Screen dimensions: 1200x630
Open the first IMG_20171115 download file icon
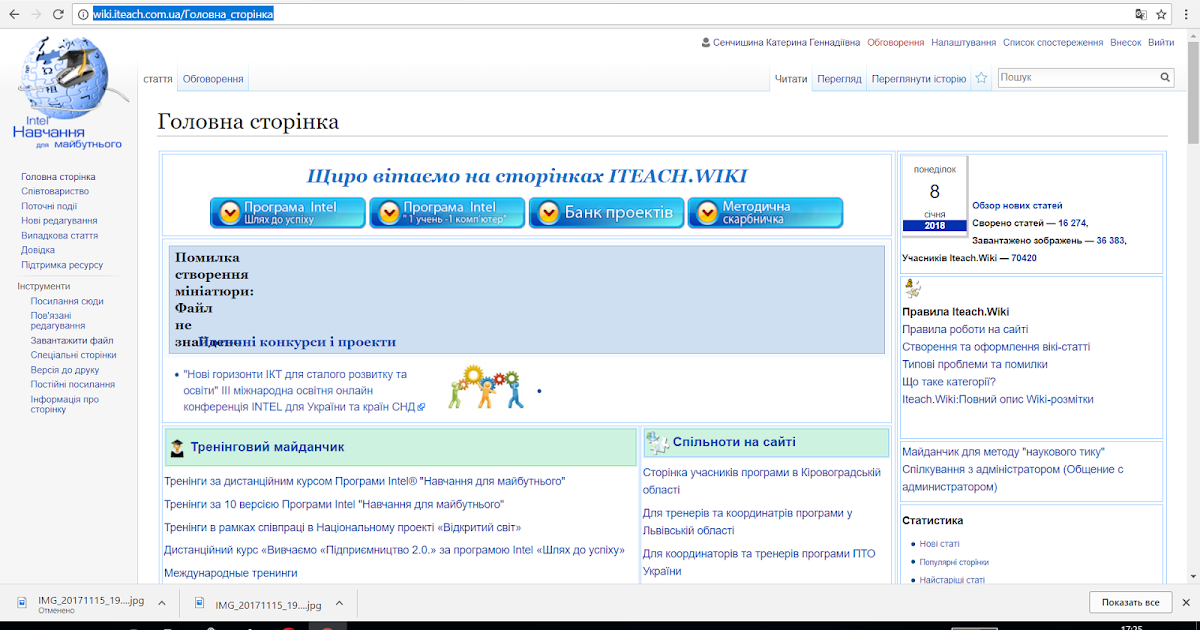click(x=23, y=604)
